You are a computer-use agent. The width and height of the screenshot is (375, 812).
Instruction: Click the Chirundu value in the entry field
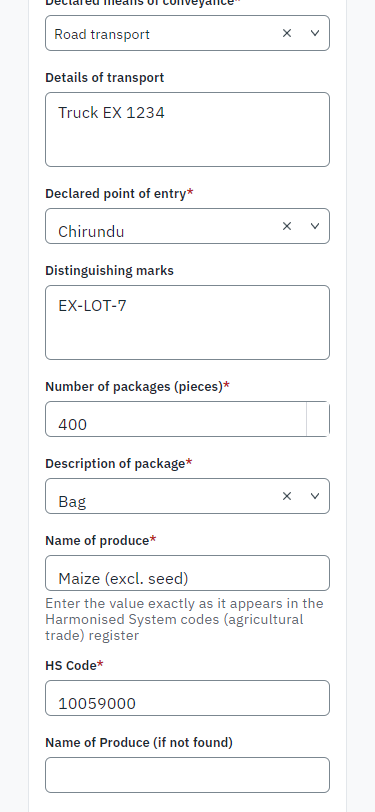(x=91, y=231)
